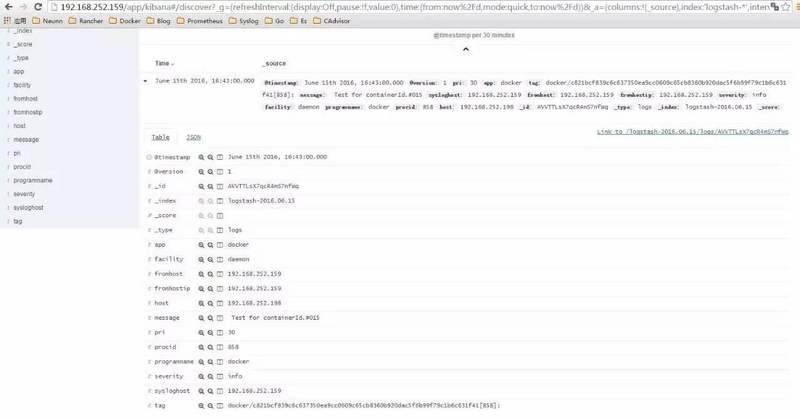
Task: Click the _source column header
Action: point(274,63)
